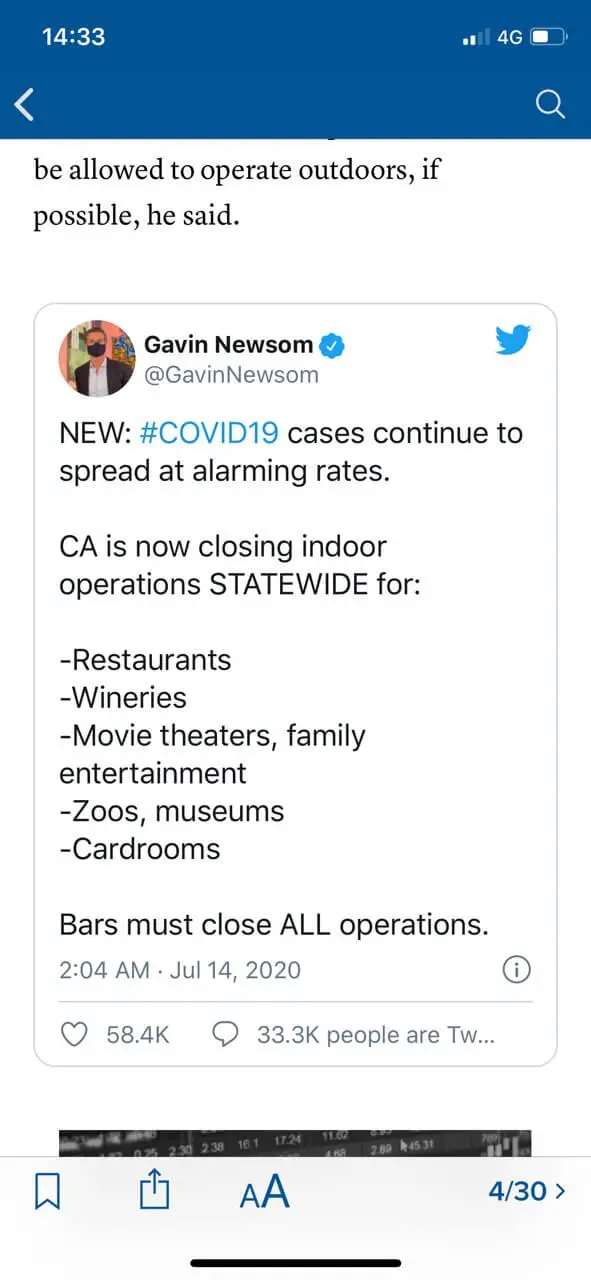Tap the Twitter bird logo

pos(513,341)
